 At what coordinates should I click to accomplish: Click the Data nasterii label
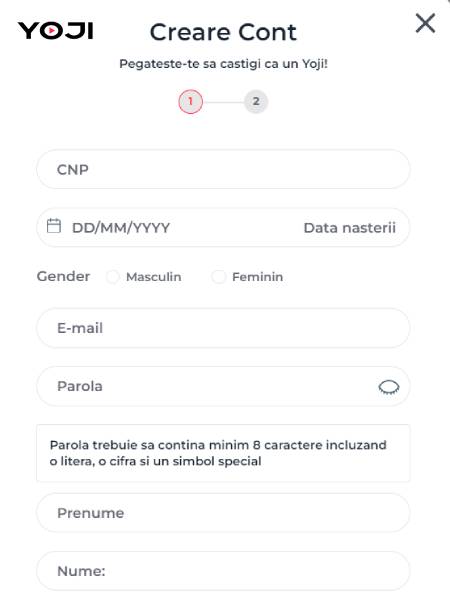(x=349, y=228)
